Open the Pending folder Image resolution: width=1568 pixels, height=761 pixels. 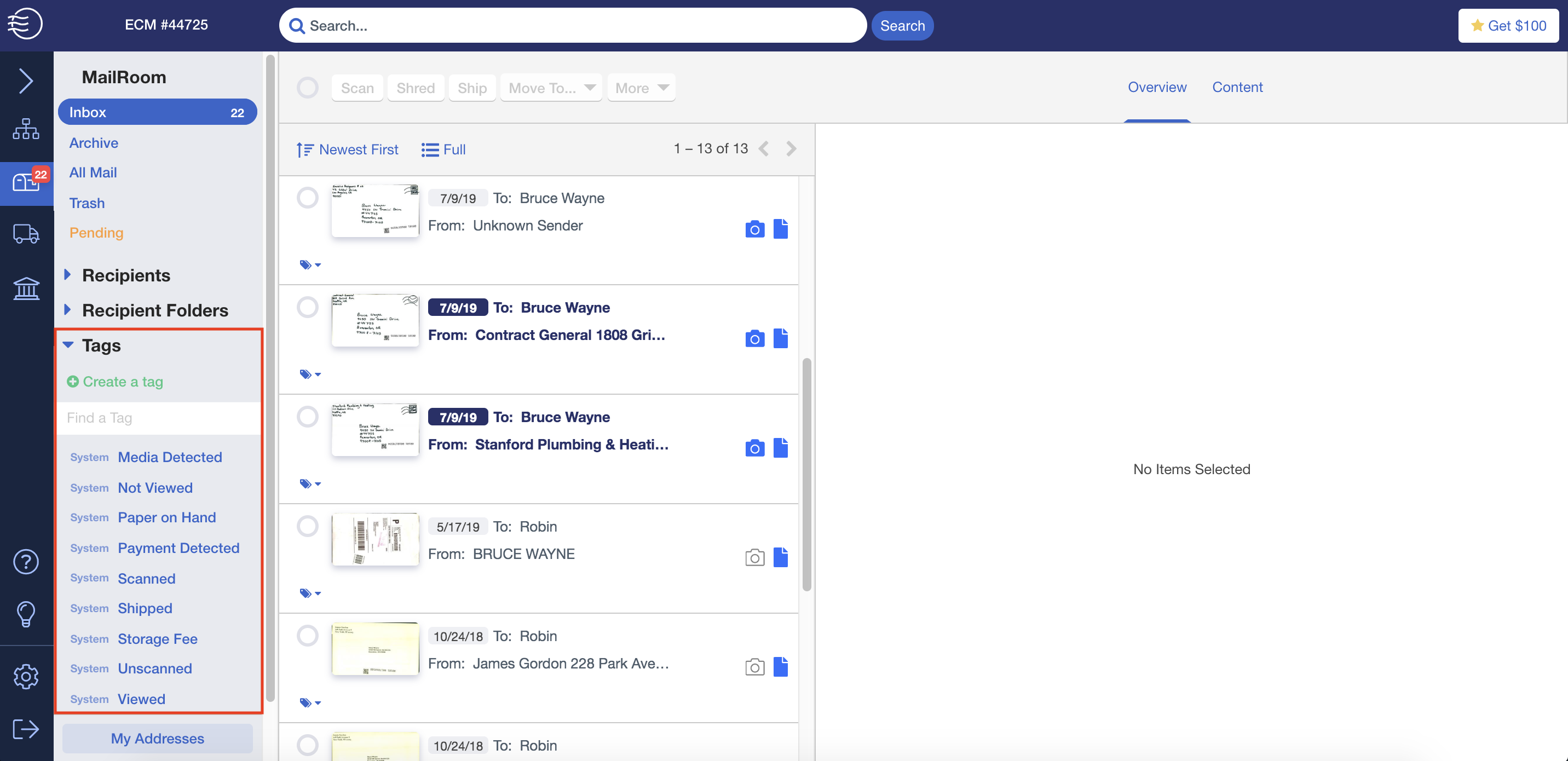tap(96, 233)
